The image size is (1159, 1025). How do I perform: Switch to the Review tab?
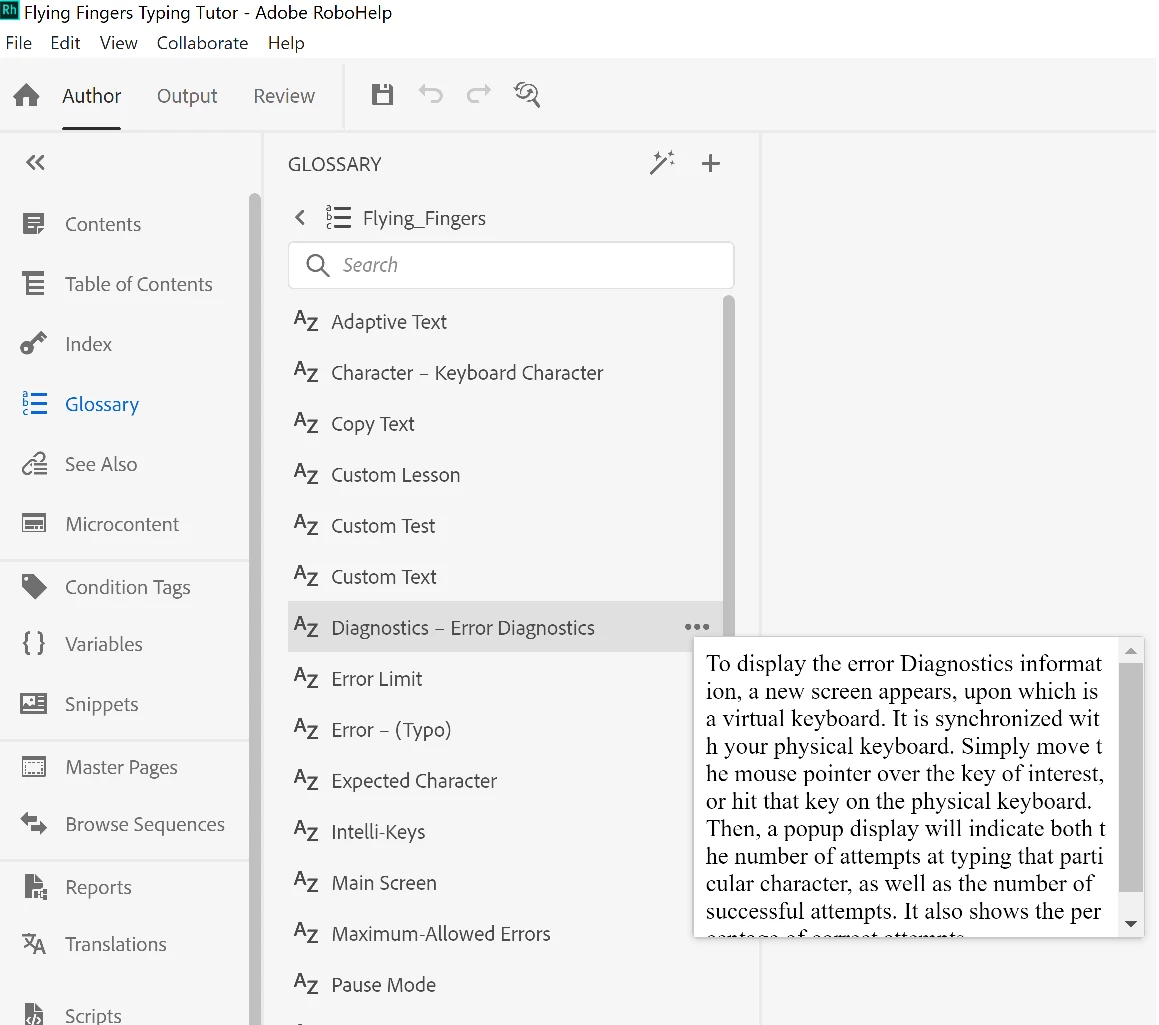284,96
